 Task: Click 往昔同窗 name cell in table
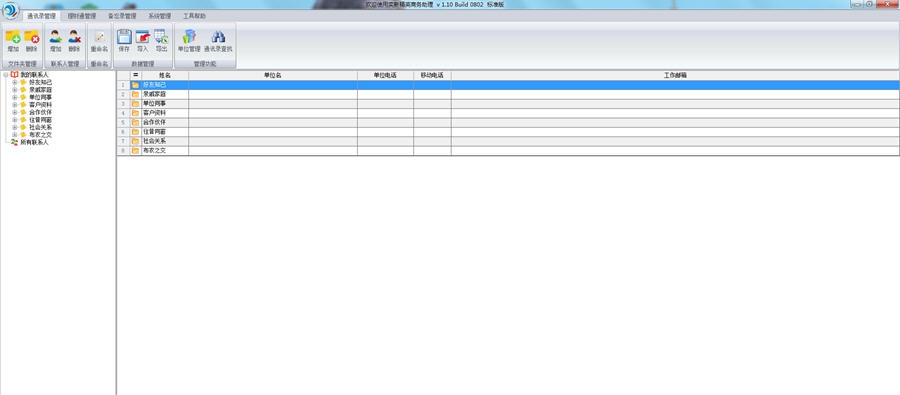(165, 131)
